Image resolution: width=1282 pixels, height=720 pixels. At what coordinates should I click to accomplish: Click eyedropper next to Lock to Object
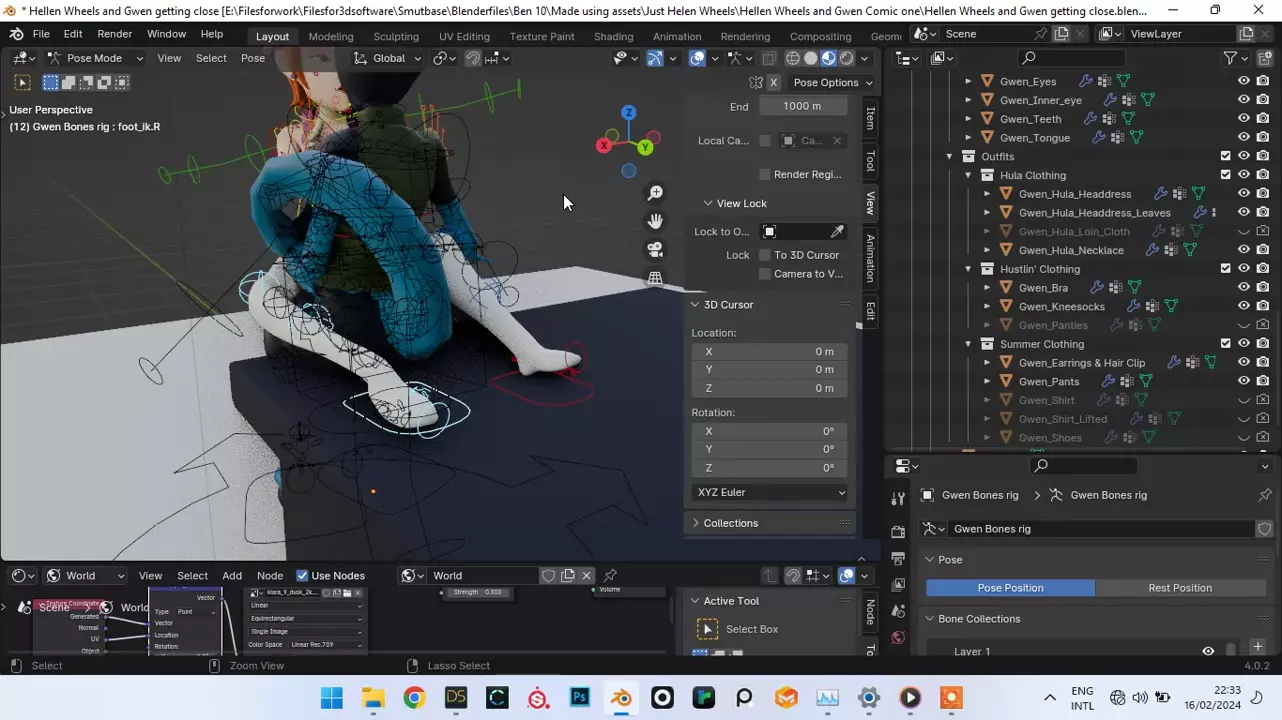[837, 232]
